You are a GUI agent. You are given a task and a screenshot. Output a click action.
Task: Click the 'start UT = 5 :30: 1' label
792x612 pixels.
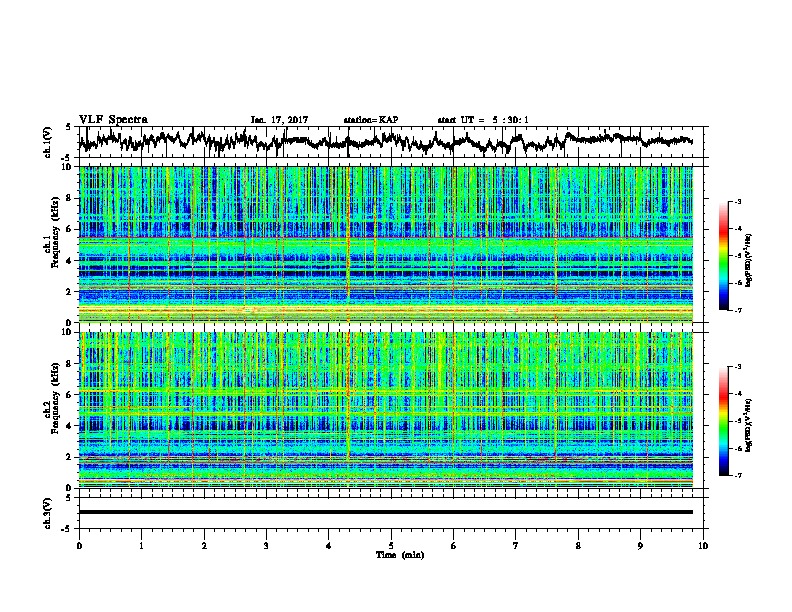point(483,120)
